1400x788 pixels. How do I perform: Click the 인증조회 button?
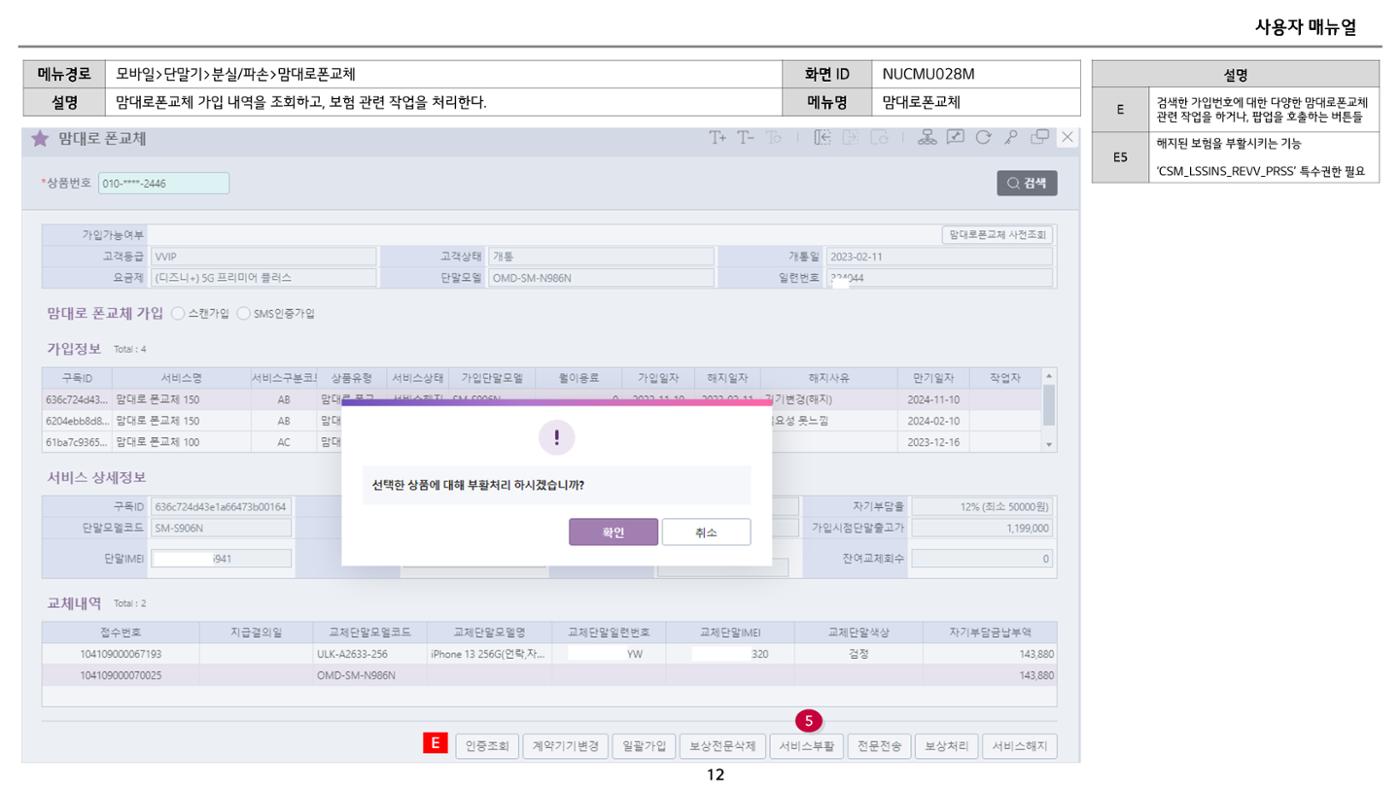coord(485,745)
